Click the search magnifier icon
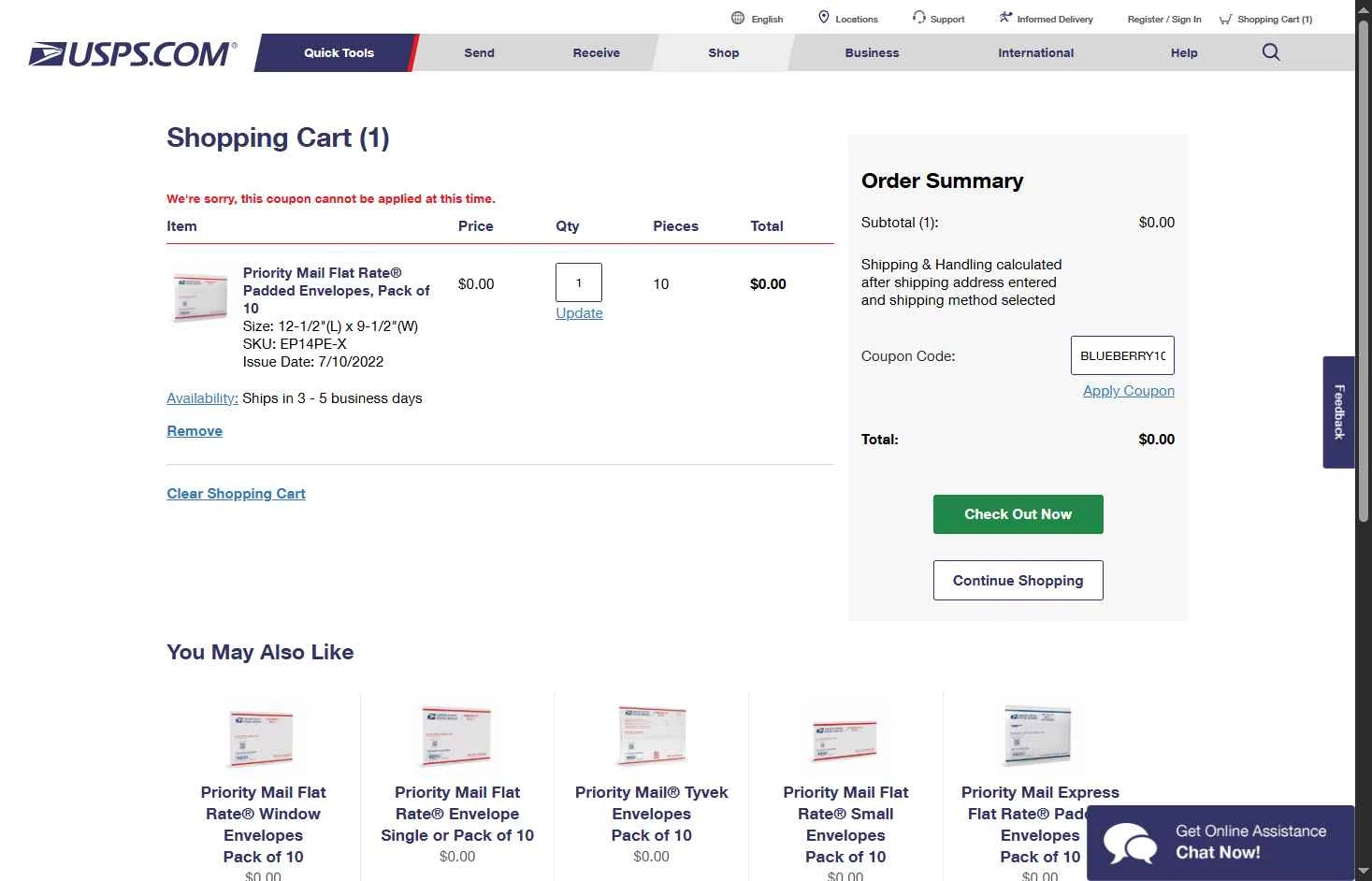1372x881 pixels. point(1270,52)
